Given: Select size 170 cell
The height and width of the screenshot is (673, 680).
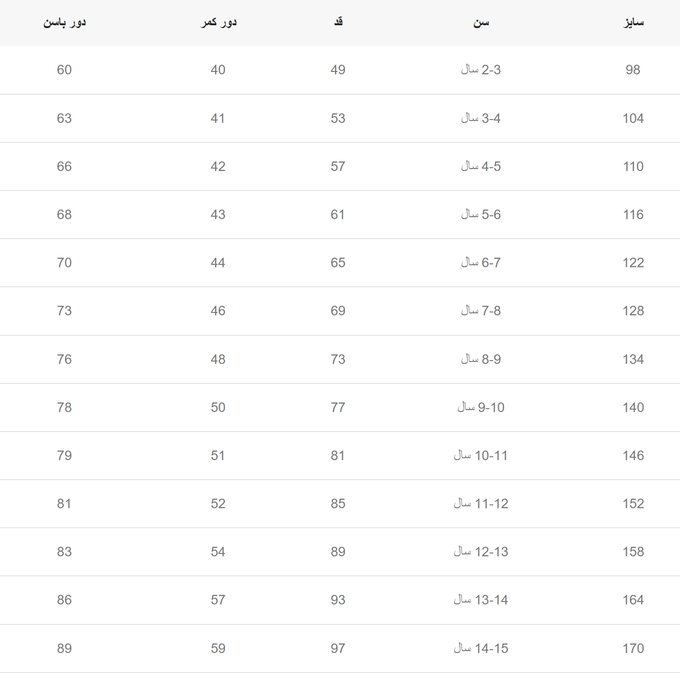Looking at the screenshot, I should [633, 648].
